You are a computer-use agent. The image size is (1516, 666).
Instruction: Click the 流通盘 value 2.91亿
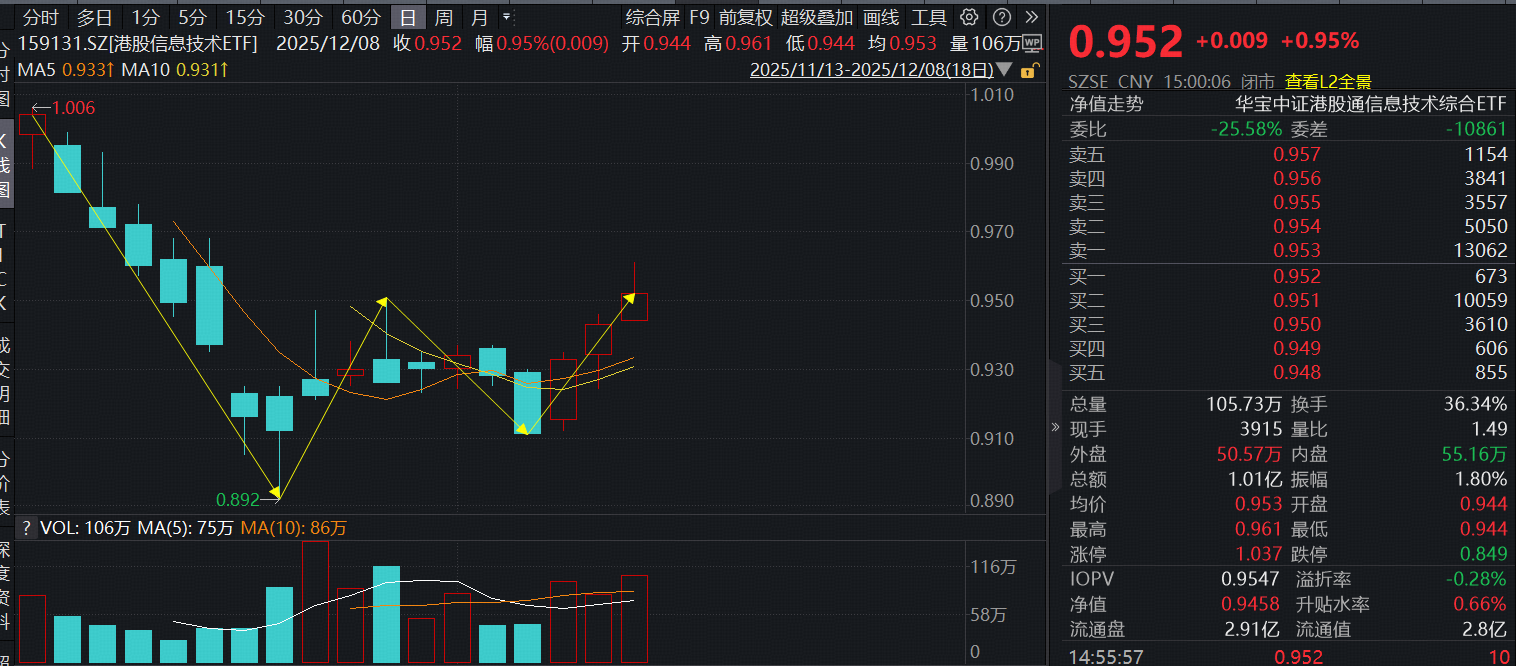[x=1251, y=630]
